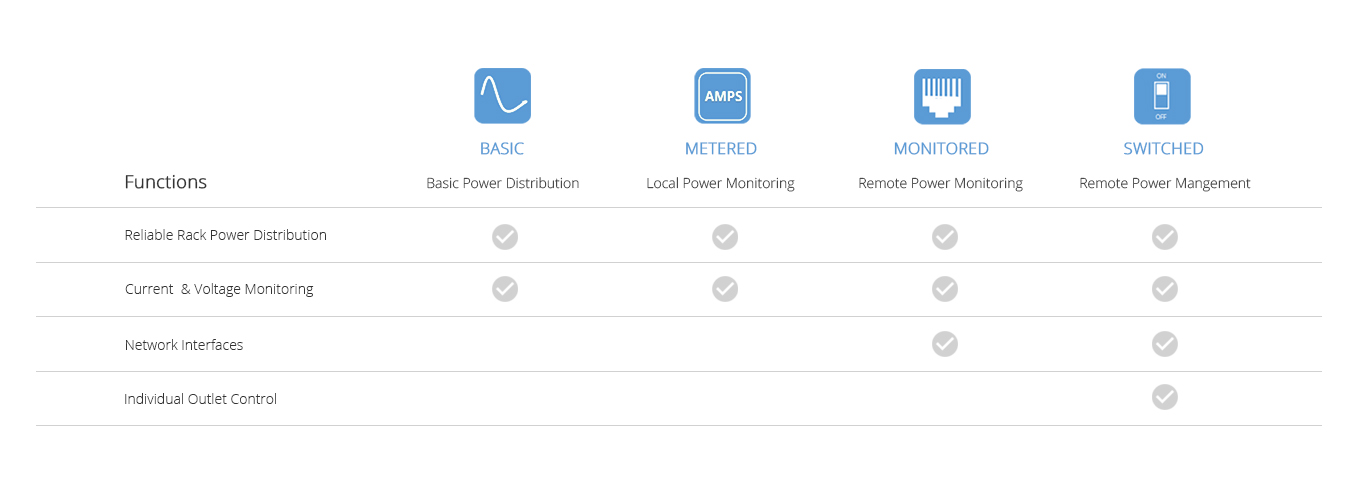Click the Basic sine wave icon

[x=502, y=96]
